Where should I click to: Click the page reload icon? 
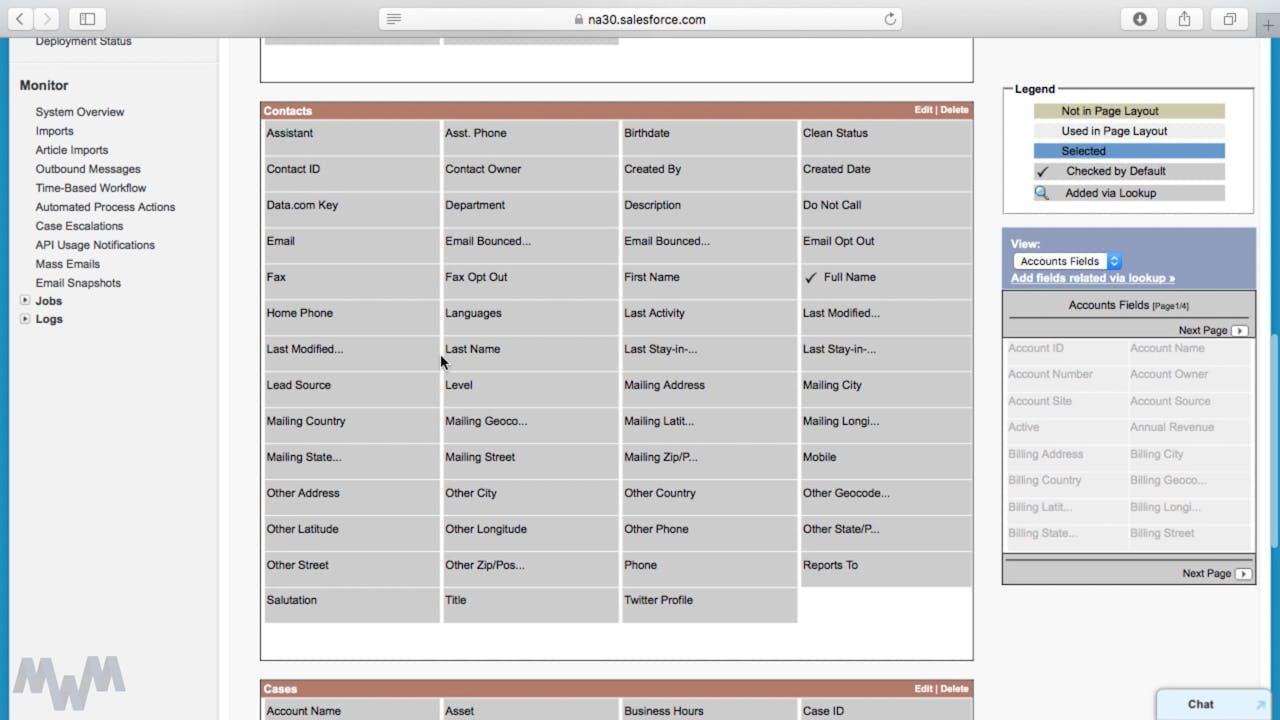(889, 19)
